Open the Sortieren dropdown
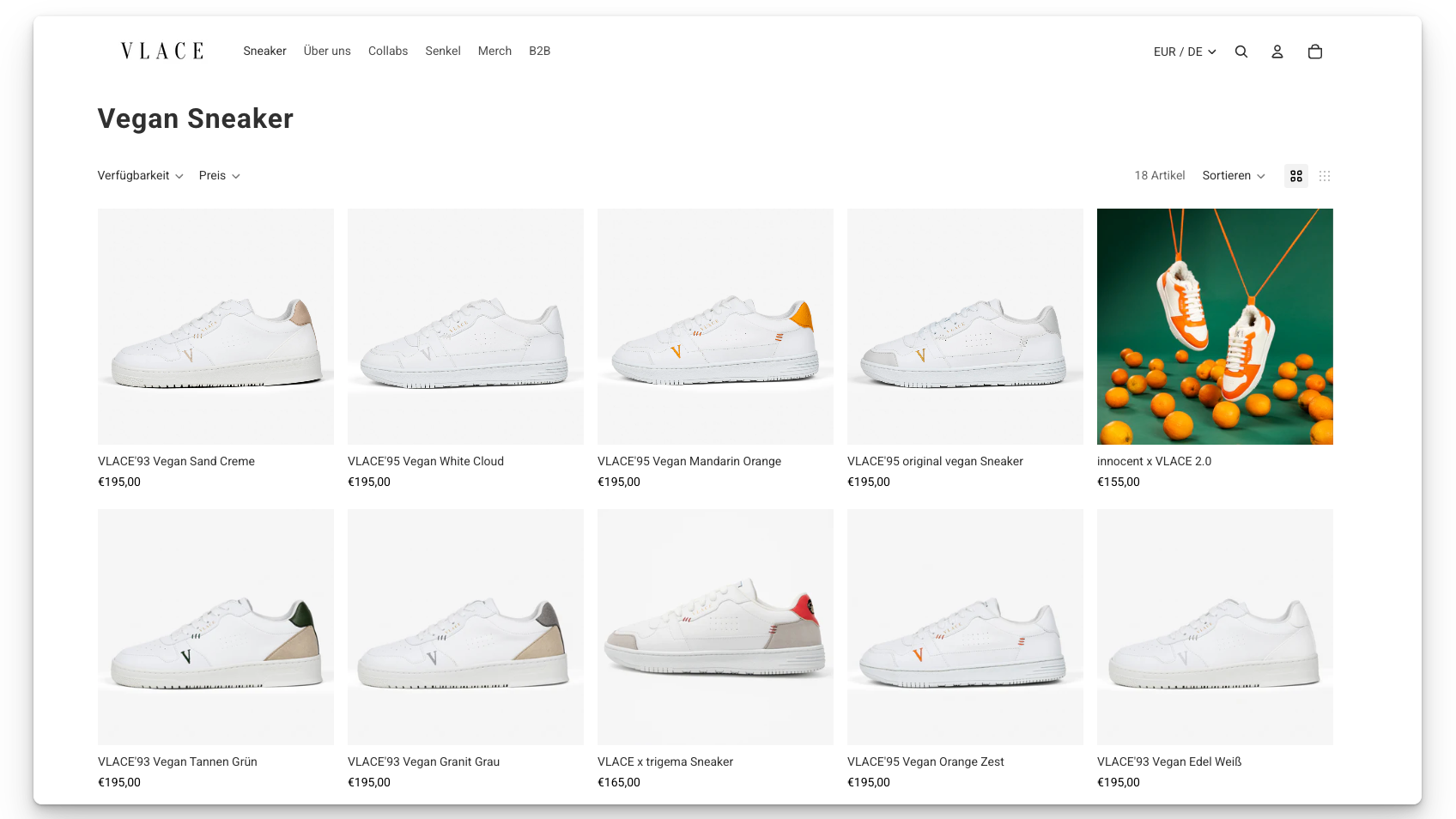 (1234, 176)
